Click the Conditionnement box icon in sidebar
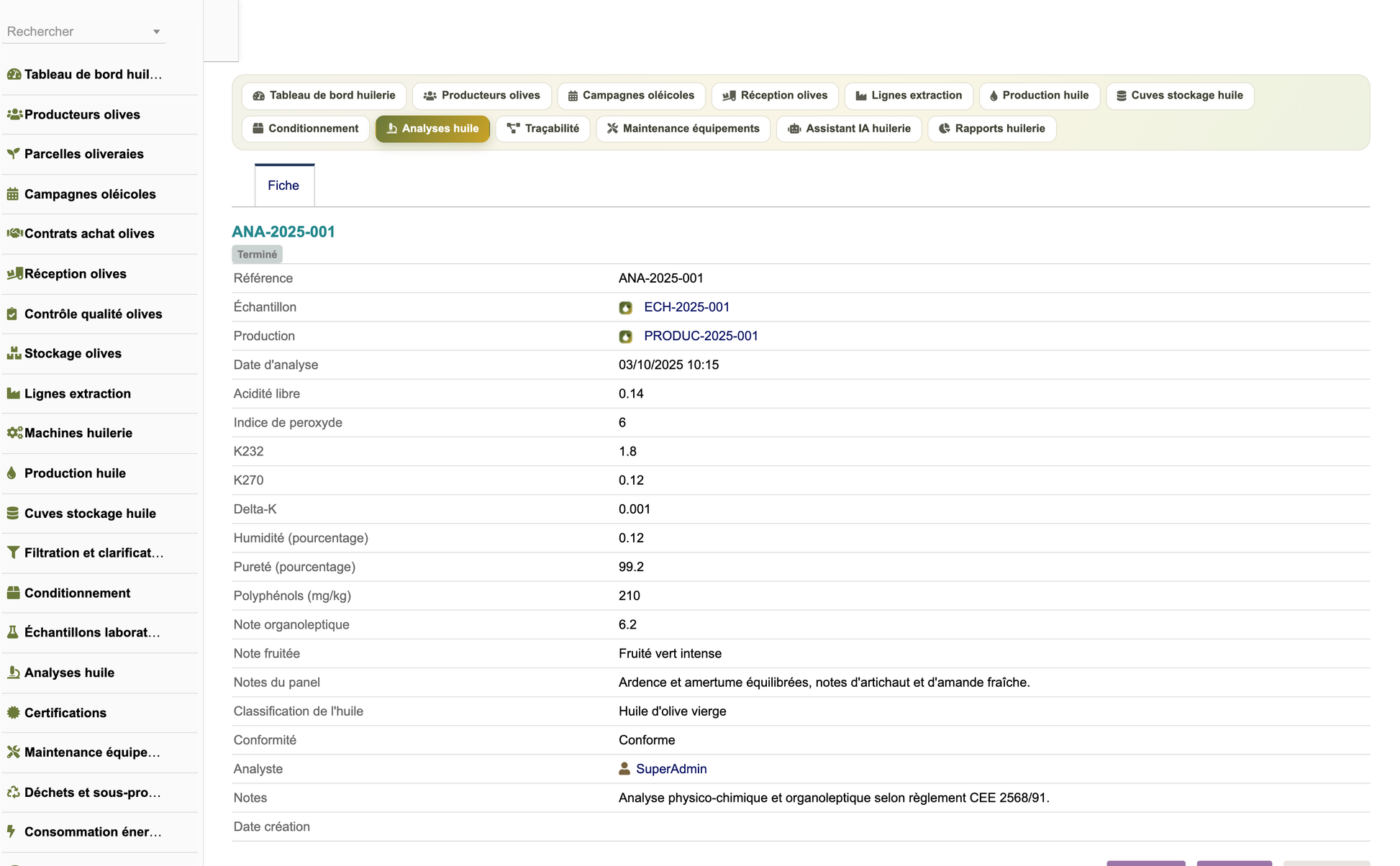The width and height of the screenshot is (1400, 866). 13,593
